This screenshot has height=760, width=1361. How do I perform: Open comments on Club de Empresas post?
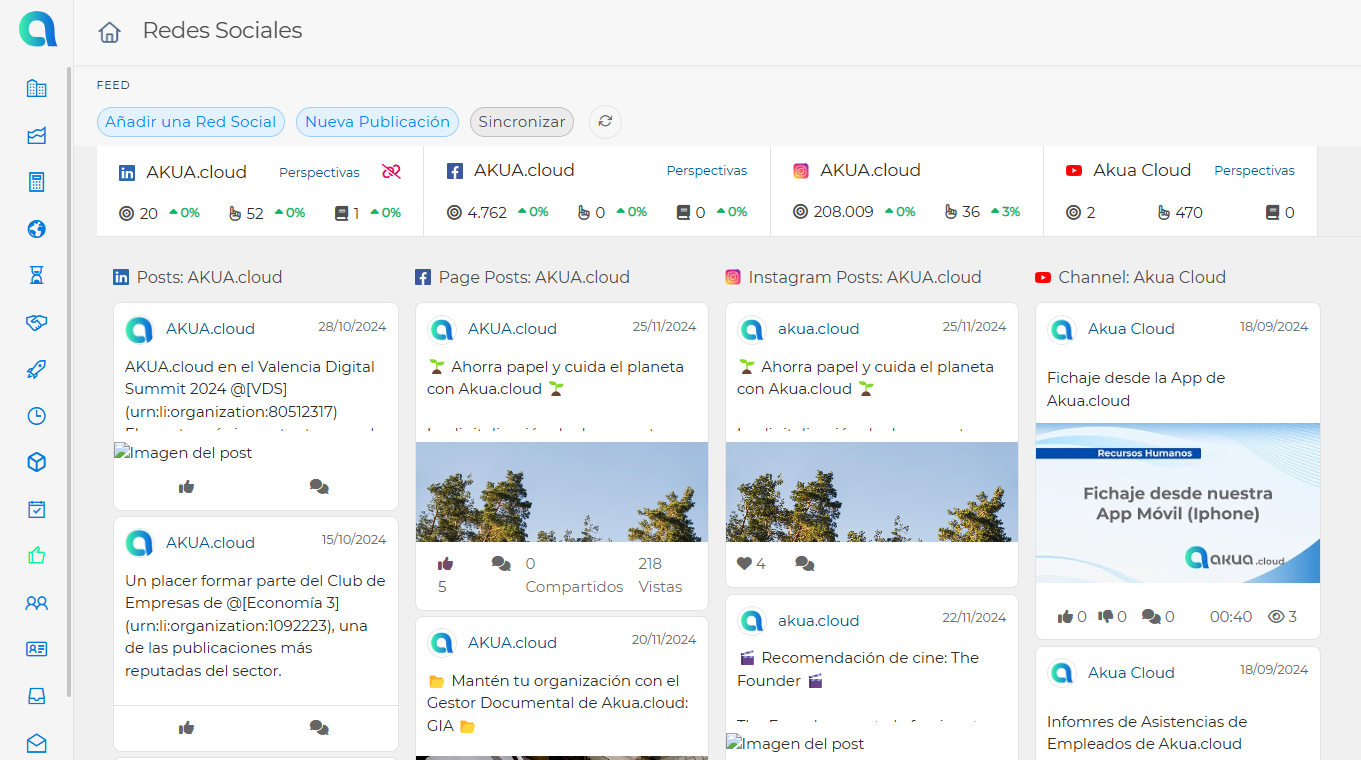tap(319, 728)
